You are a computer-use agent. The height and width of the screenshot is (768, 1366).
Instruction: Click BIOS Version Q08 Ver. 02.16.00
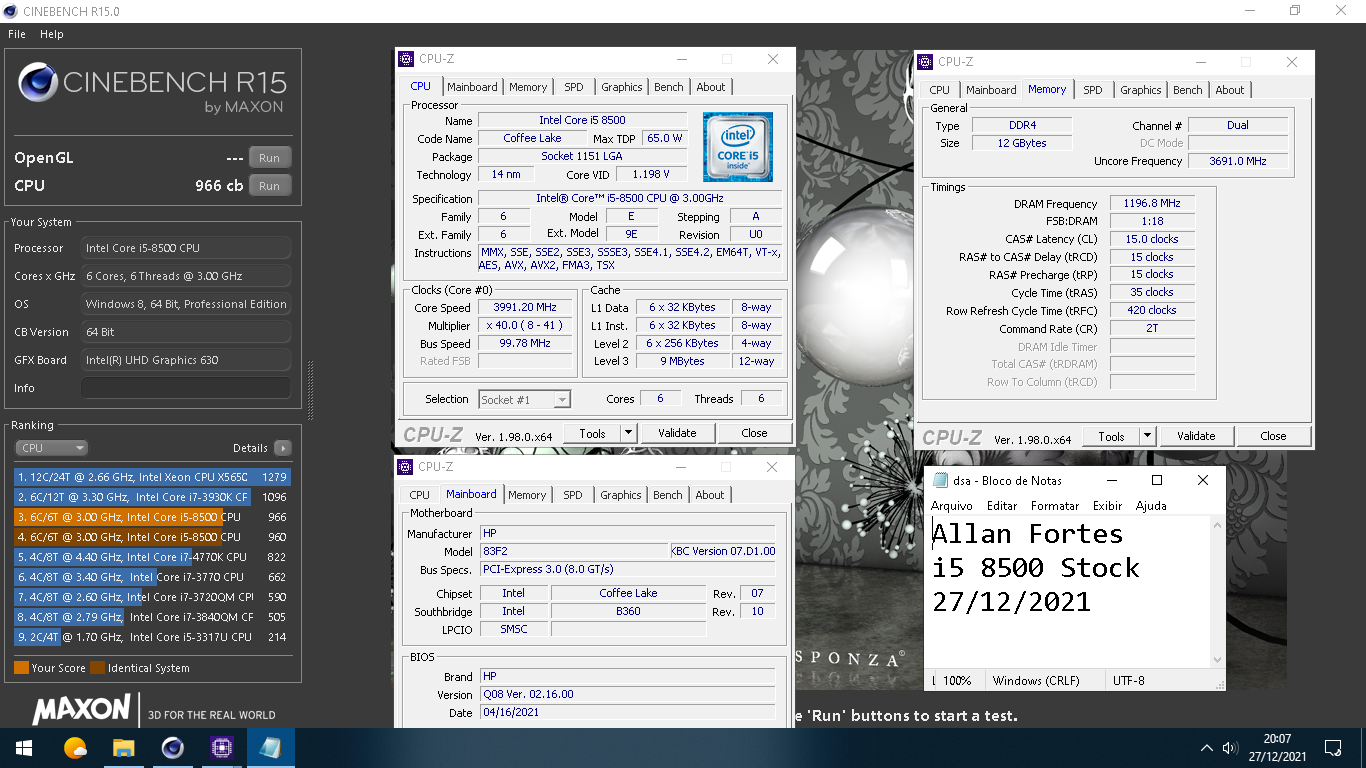pyautogui.click(x=627, y=694)
